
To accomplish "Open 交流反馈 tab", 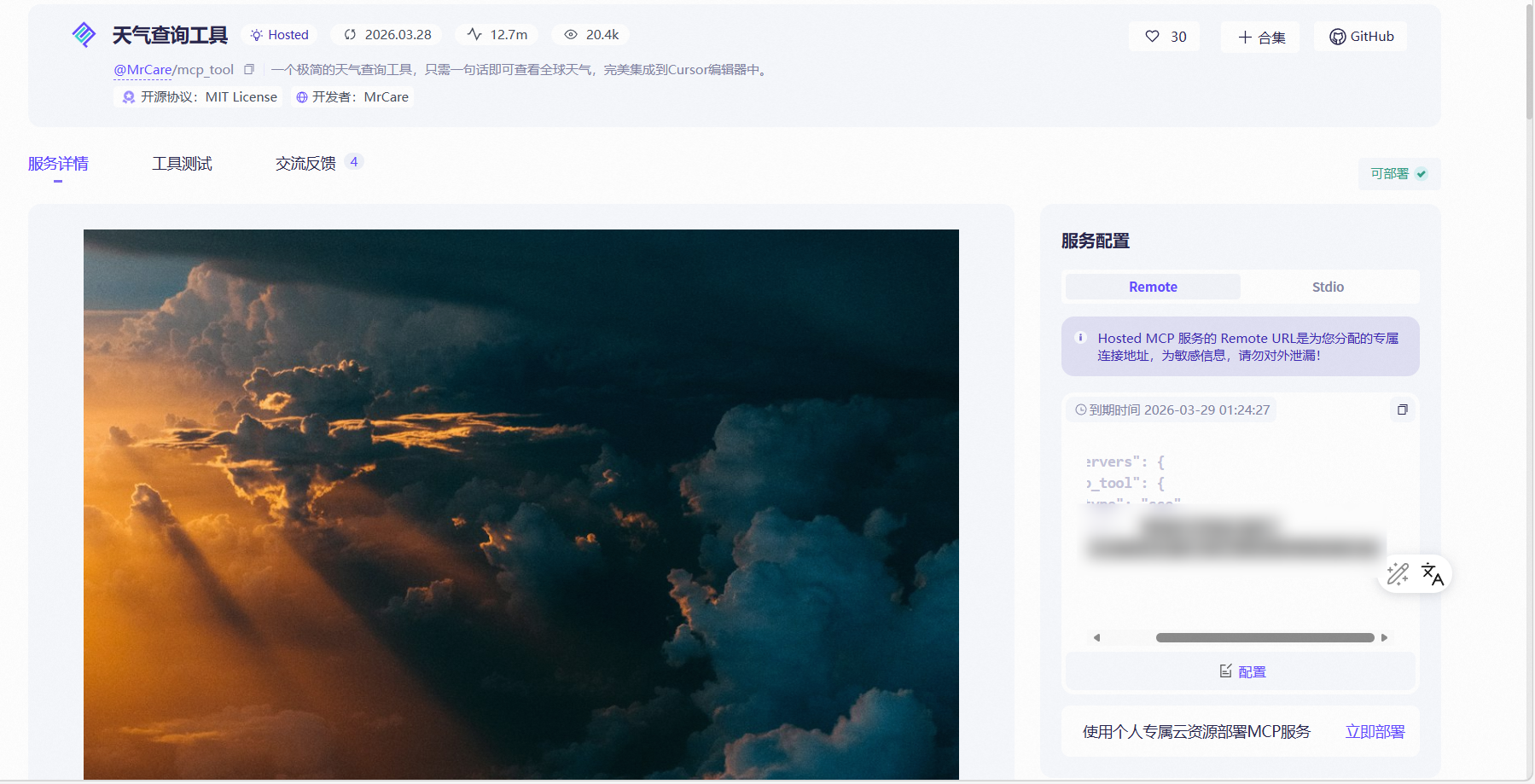I will [x=305, y=163].
